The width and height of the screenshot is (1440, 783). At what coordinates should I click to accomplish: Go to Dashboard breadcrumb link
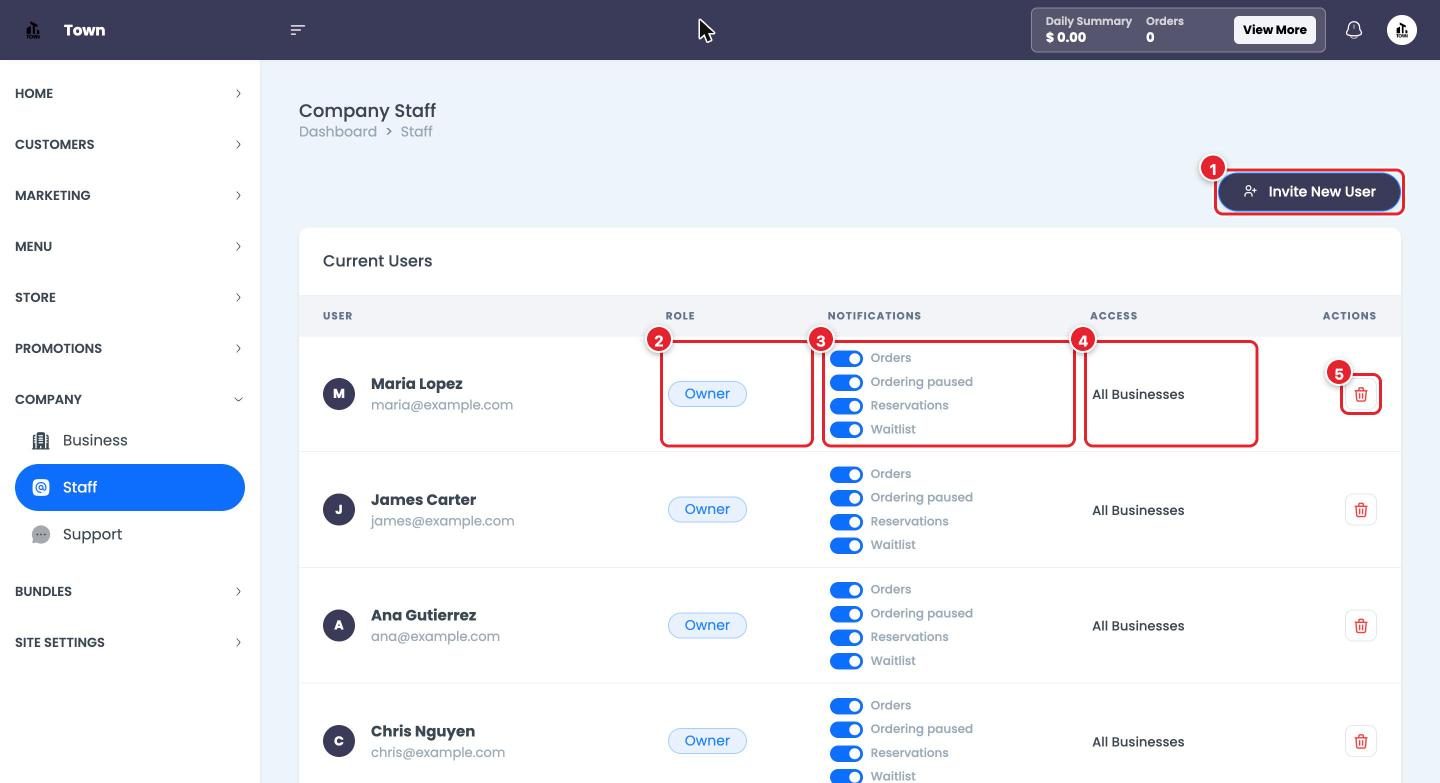pos(338,132)
